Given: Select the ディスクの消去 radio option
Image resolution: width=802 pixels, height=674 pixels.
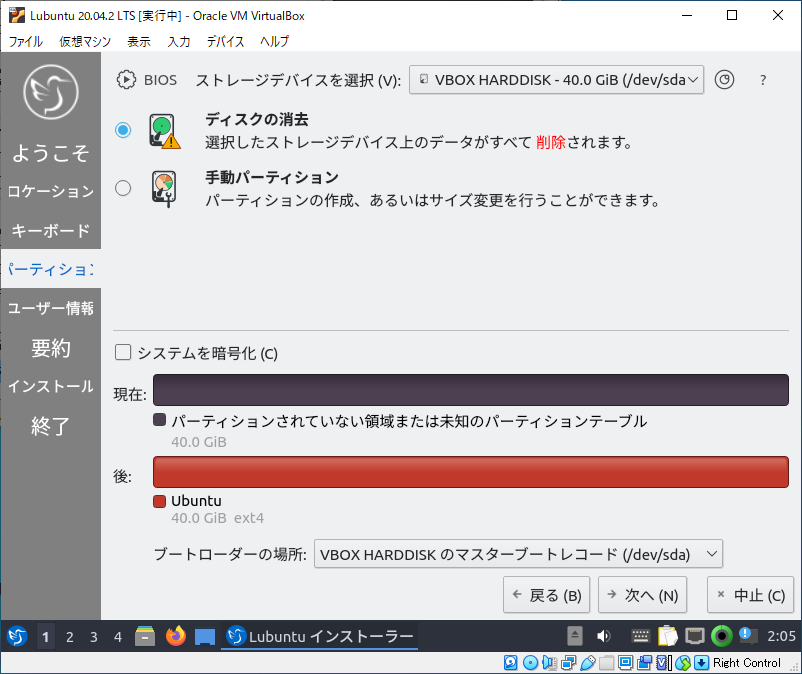Looking at the screenshot, I should (123, 130).
